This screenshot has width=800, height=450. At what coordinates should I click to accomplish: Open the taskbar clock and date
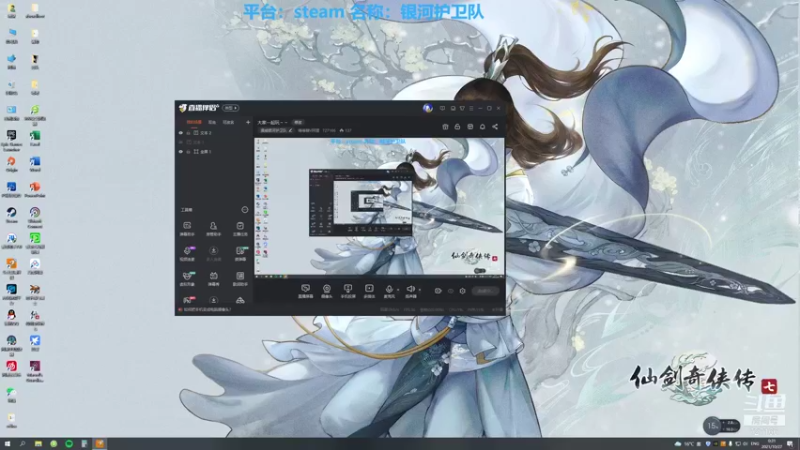pos(771,444)
